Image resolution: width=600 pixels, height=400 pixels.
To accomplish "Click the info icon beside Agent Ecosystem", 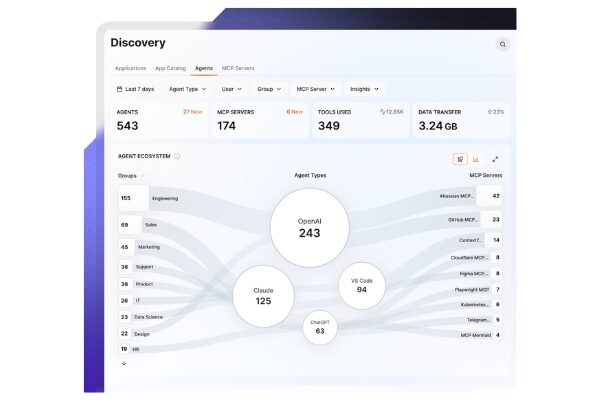I will [177, 156].
